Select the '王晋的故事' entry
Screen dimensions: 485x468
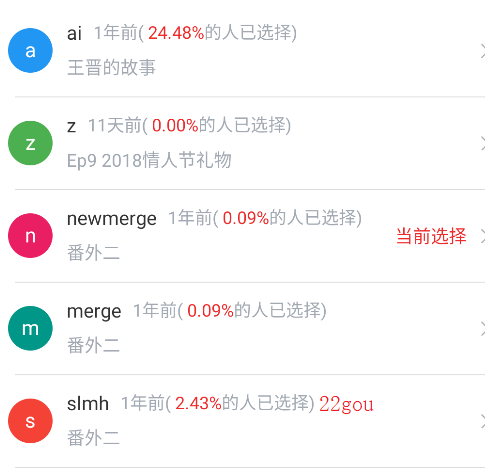pos(111,68)
